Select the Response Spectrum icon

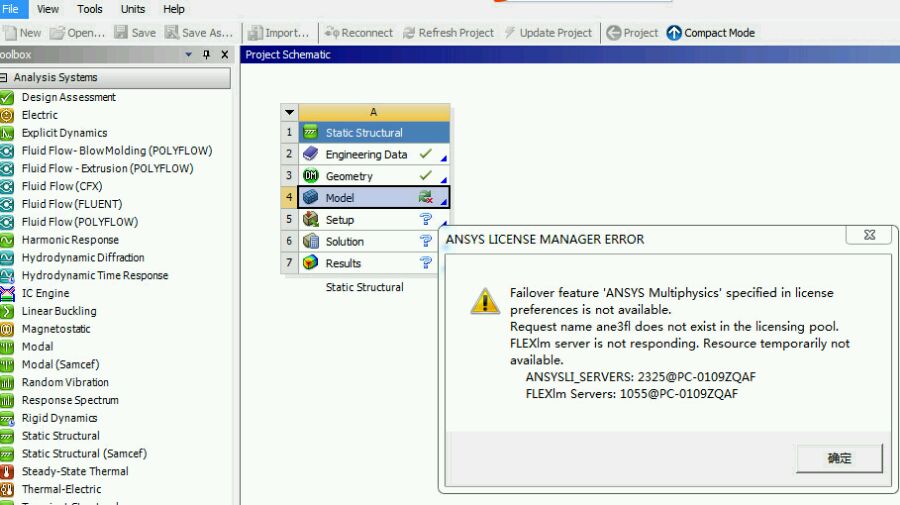coord(7,400)
